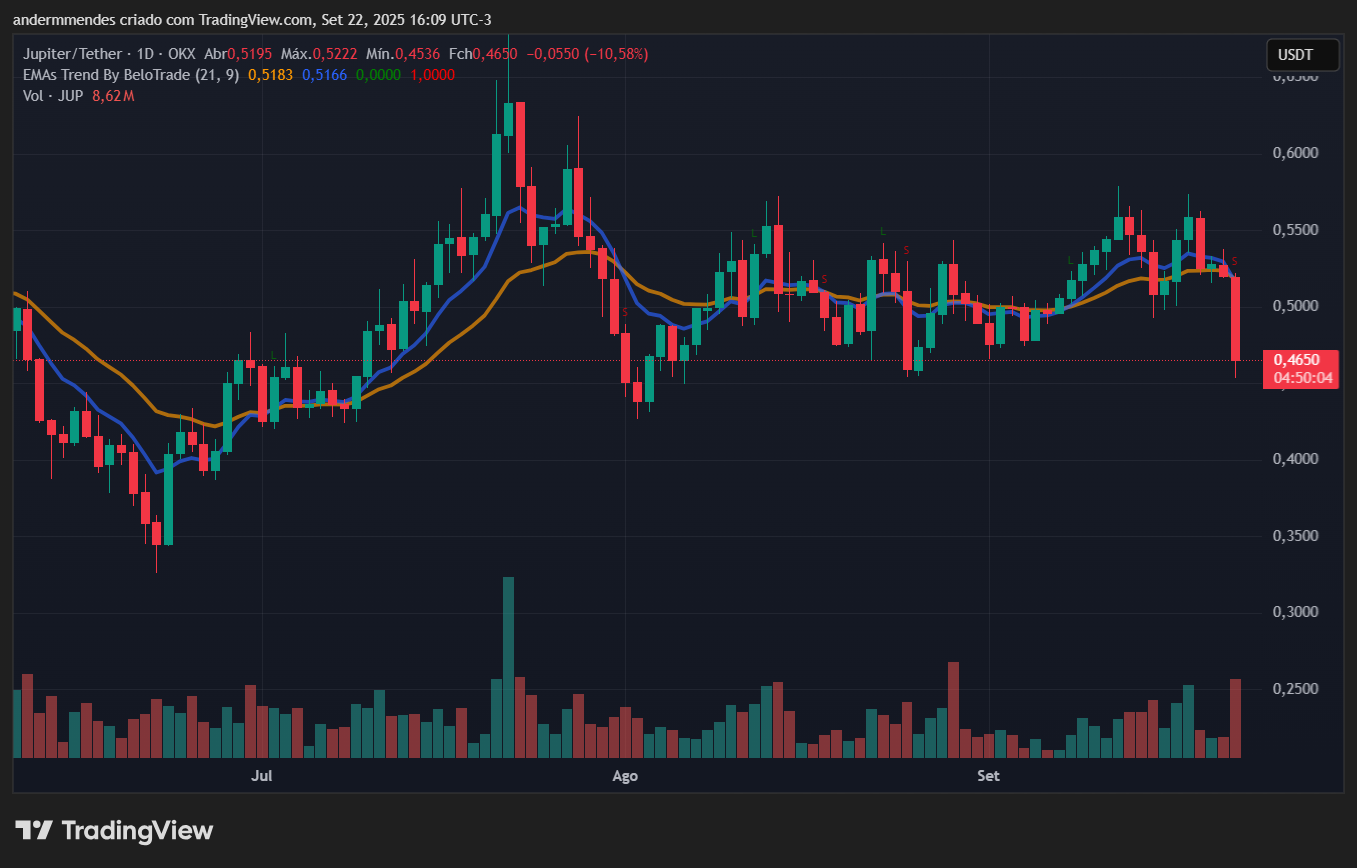The image size is (1357, 868).
Task: Click the current price label 0,4650
Action: click(x=1300, y=360)
